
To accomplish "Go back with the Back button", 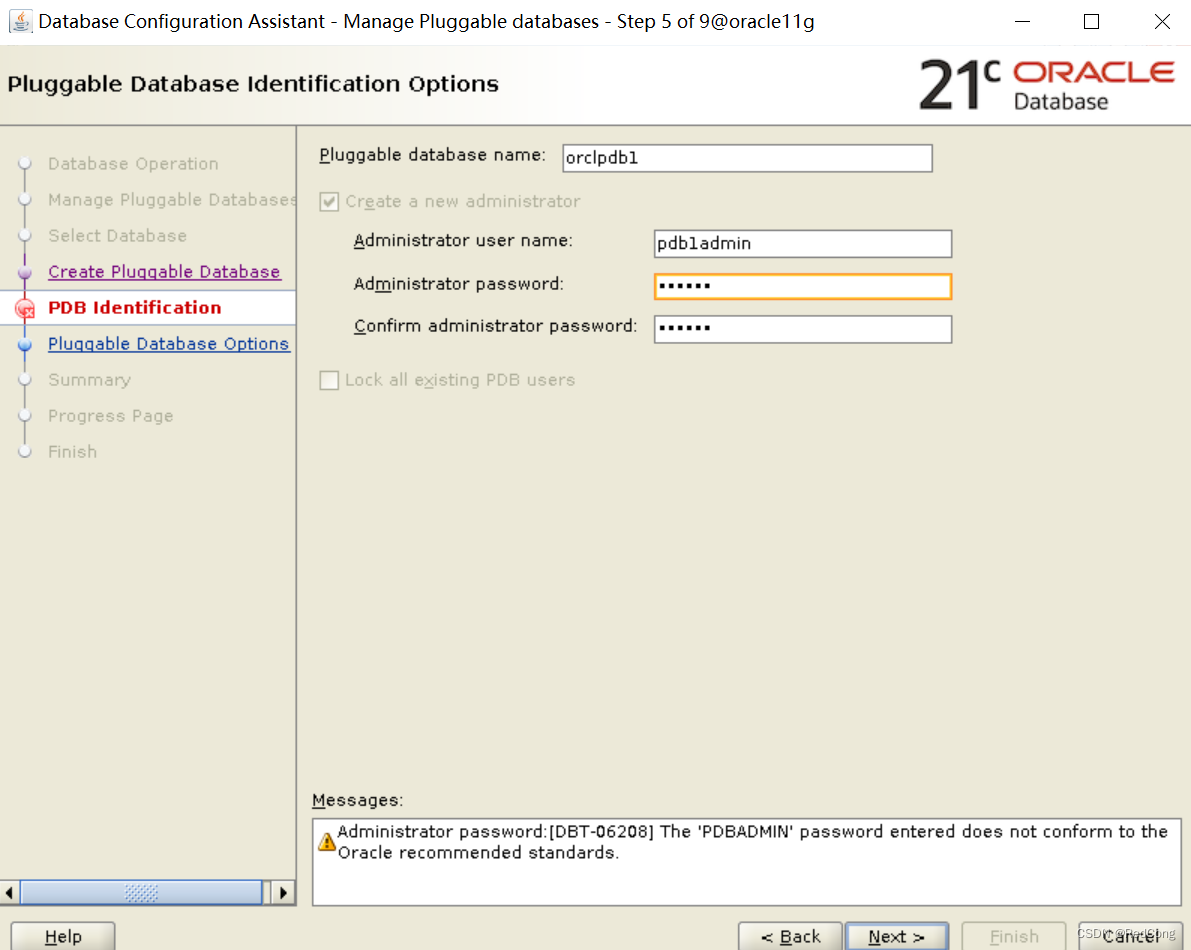I will tap(790, 936).
